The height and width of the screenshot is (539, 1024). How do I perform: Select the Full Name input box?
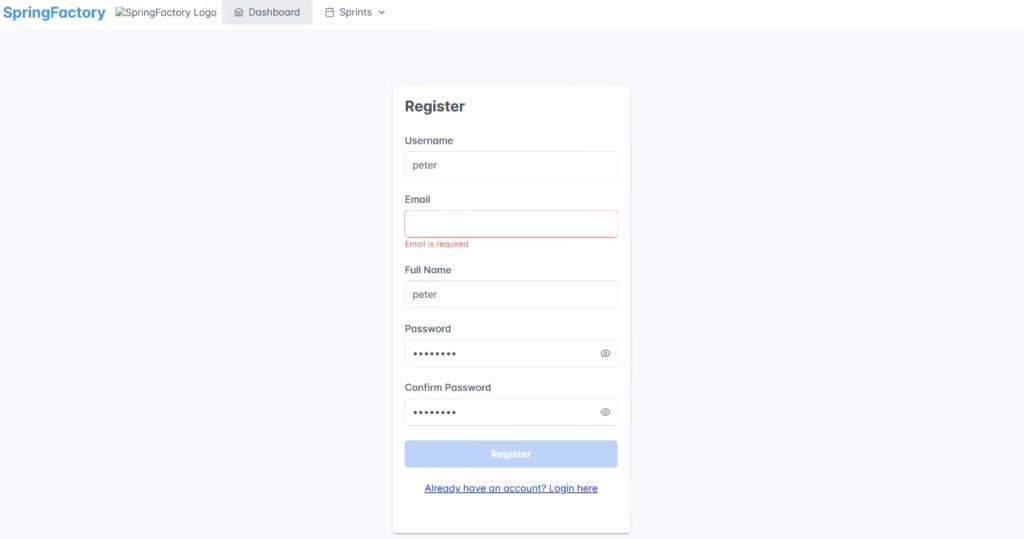pos(511,295)
